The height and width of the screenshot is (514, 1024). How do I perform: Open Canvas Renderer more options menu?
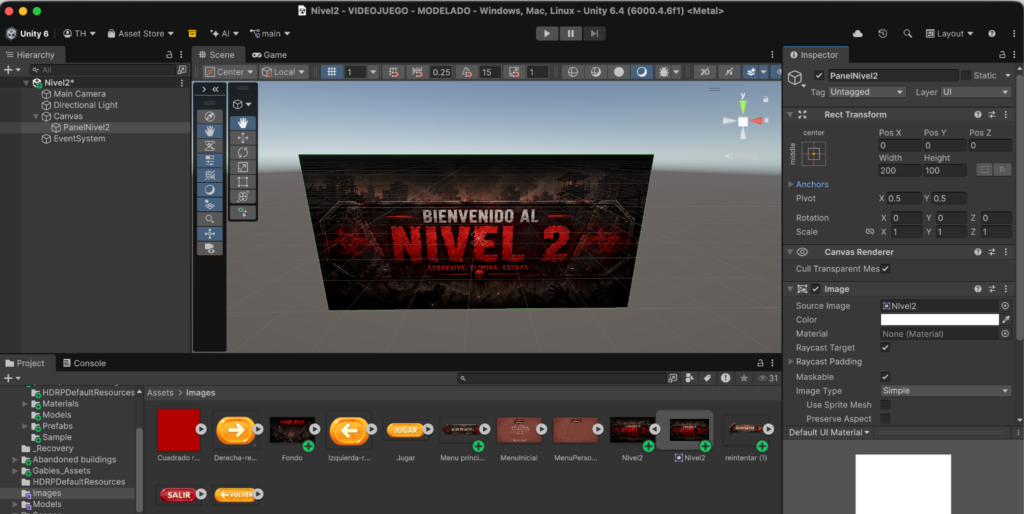tap(1006, 251)
